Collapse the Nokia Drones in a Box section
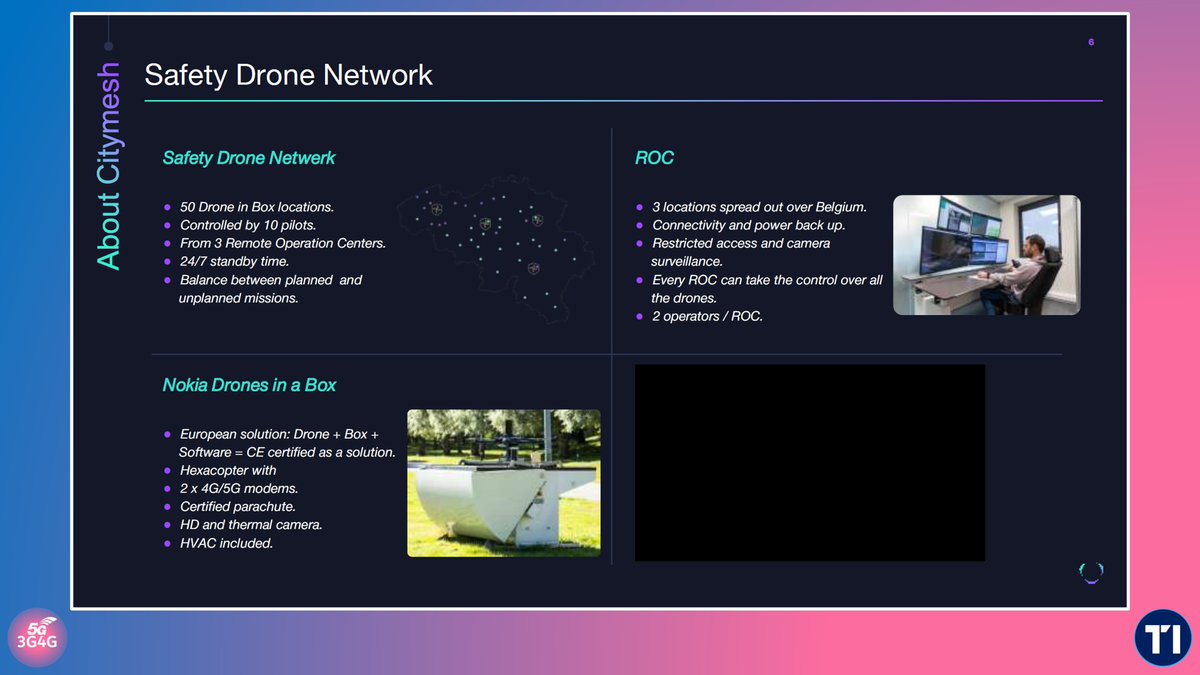This screenshot has width=1200, height=675. pos(249,384)
